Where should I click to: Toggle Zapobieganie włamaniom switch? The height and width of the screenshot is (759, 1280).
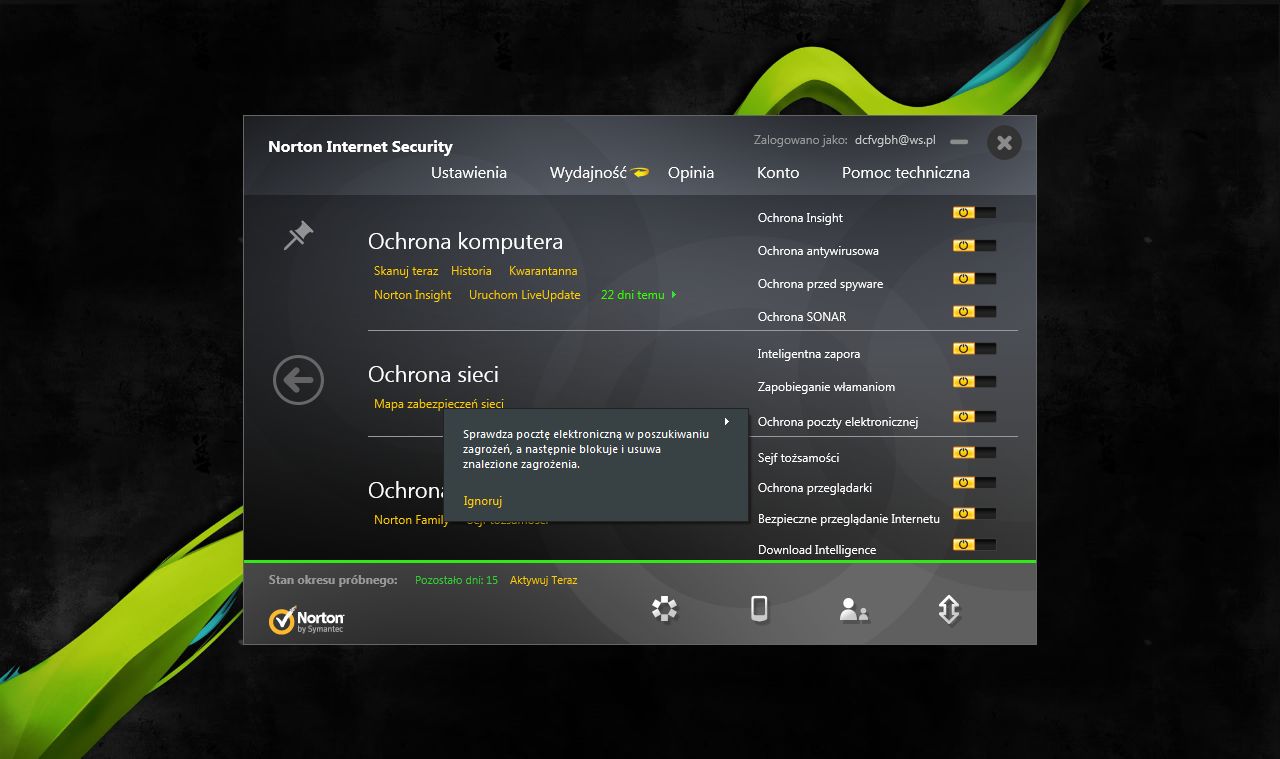[x=975, y=381]
